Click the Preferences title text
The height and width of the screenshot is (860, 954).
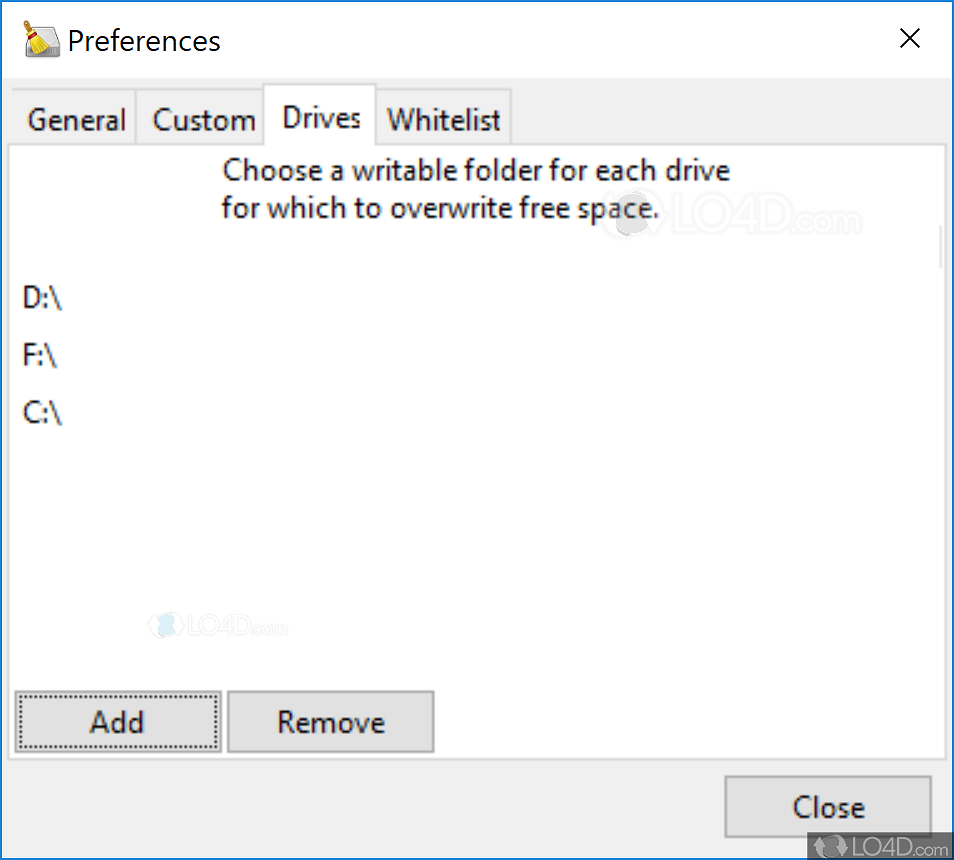point(144,41)
